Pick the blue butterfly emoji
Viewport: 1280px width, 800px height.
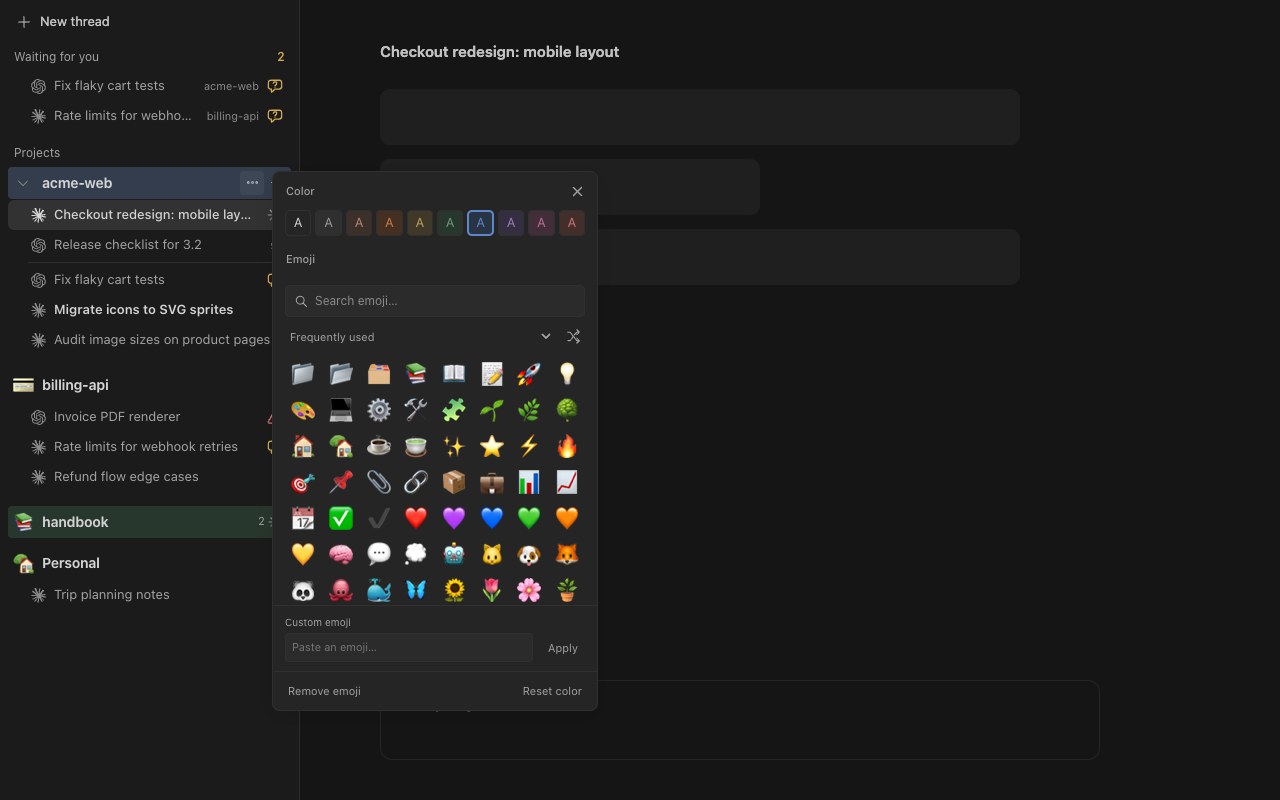(416, 590)
